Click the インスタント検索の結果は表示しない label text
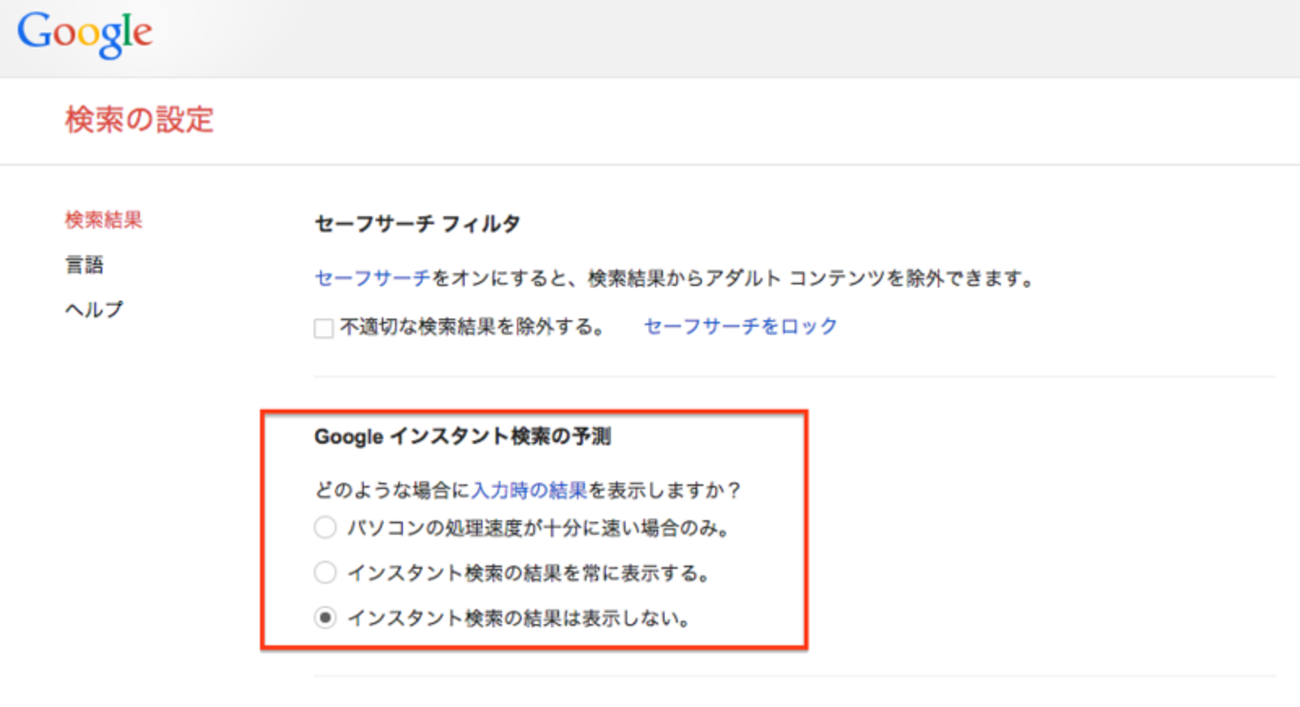This screenshot has height=707, width=1300. coord(519,618)
